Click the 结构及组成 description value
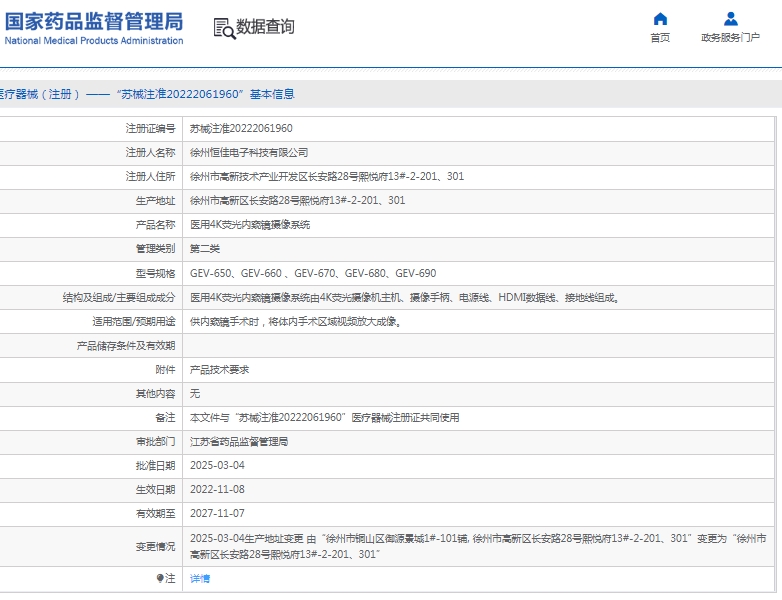The height and width of the screenshot is (600, 782). (404, 298)
